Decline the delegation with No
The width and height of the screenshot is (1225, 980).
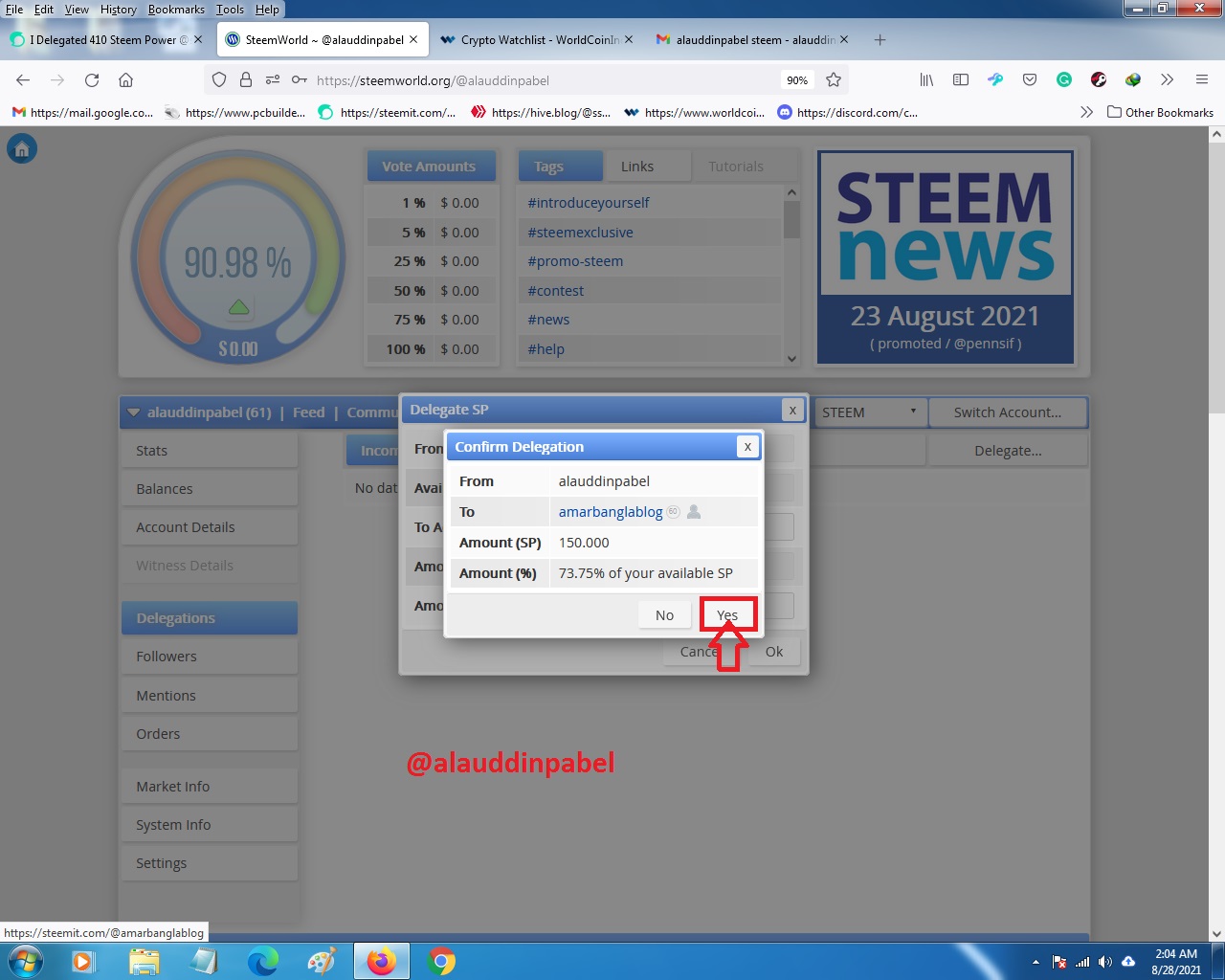(x=664, y=615)
